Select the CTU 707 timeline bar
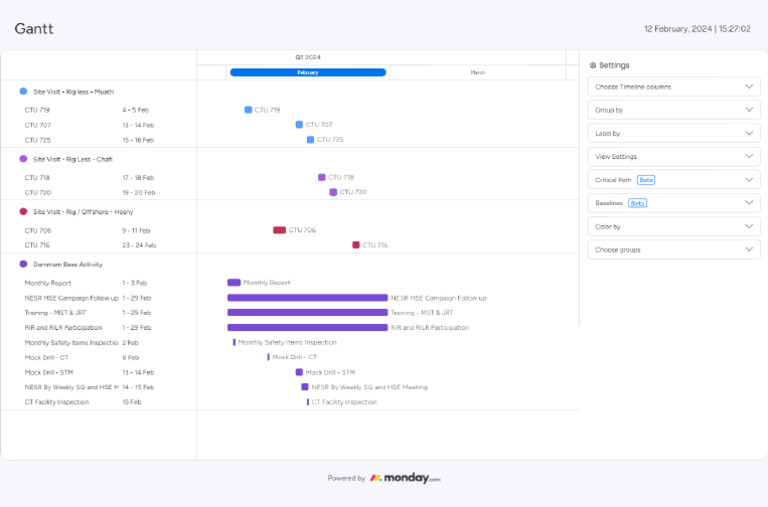The width and height of the screenshot is (768, 507). point(299,125)
